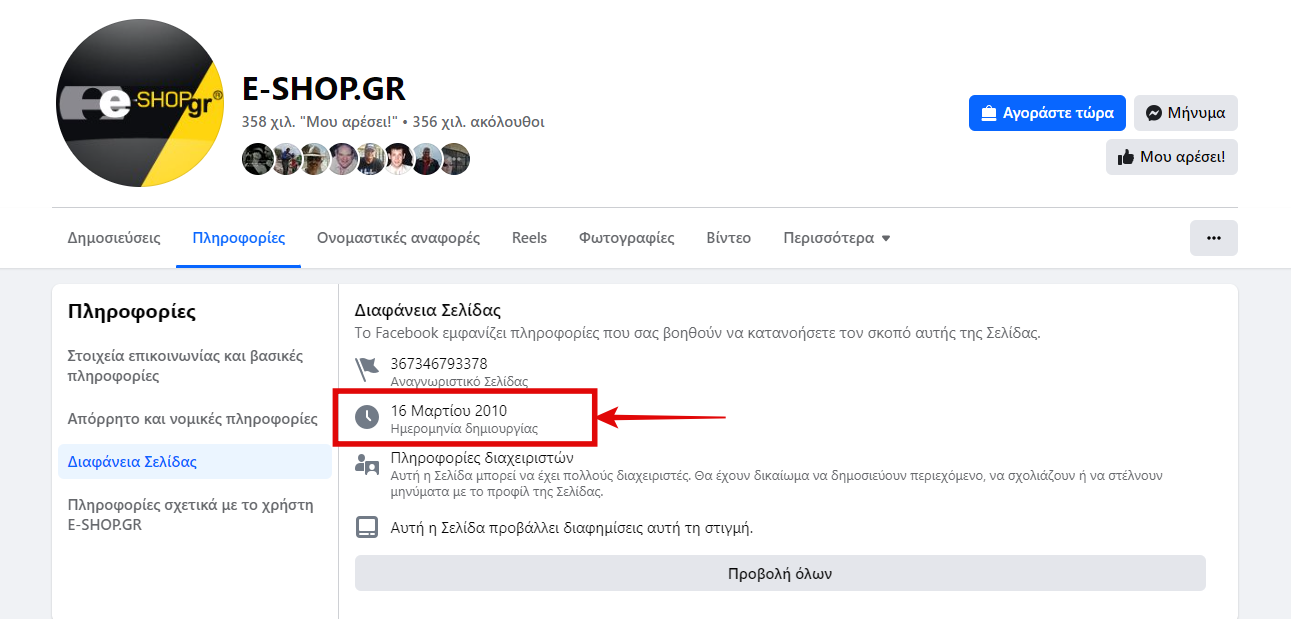Click the ads display icon beside ad notice
The width and height of the screenshot is (1291, 619).
(x=367, y=527)
